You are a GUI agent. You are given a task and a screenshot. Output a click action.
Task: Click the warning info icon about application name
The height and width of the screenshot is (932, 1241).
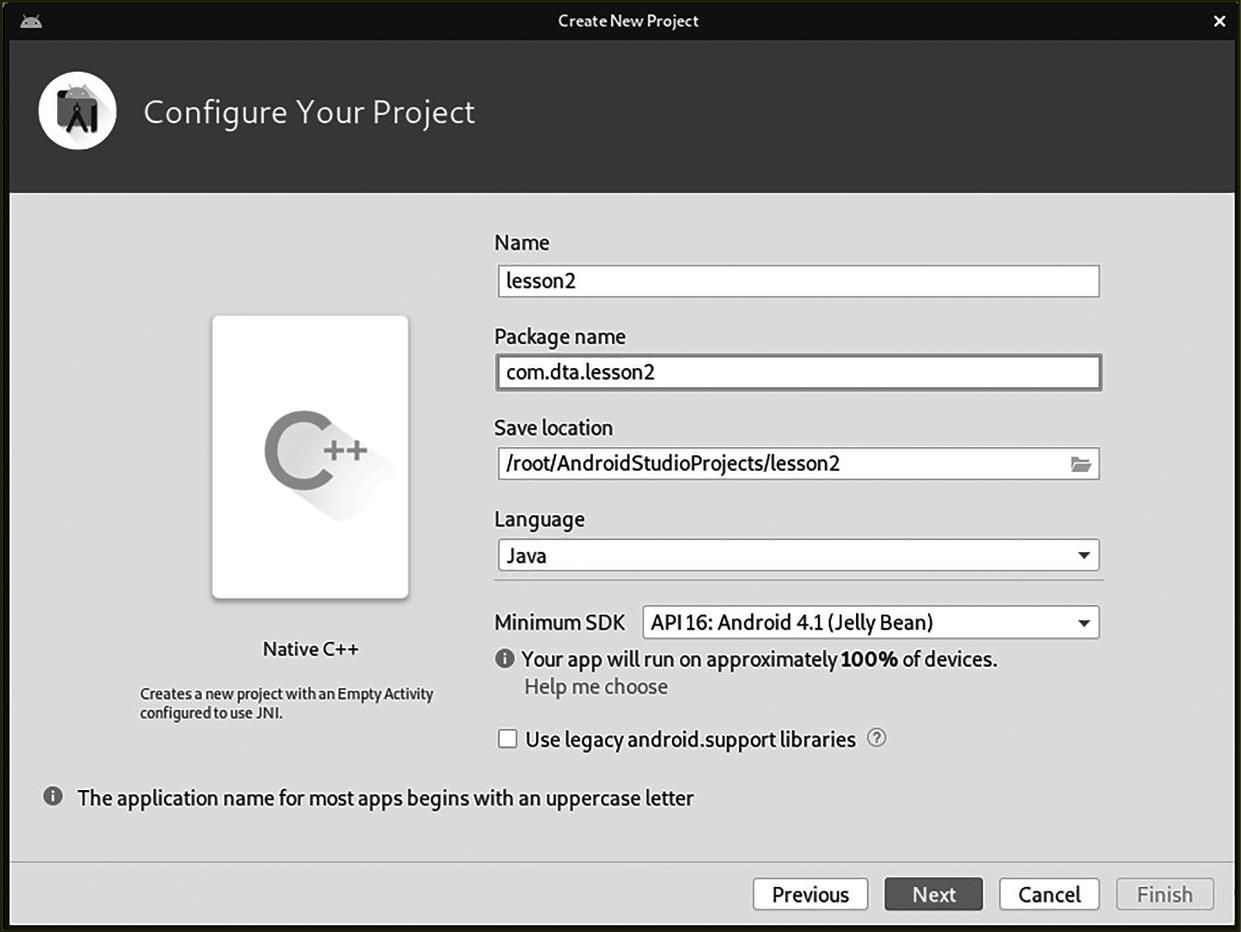[52, 797]
